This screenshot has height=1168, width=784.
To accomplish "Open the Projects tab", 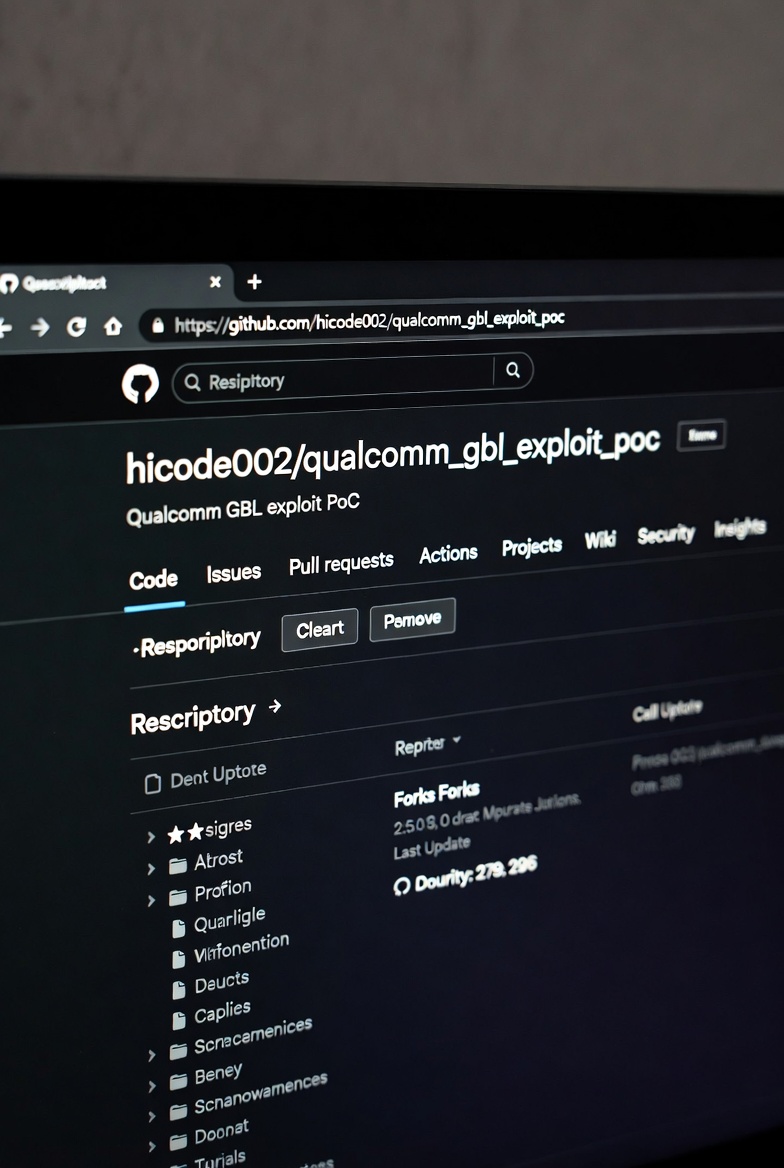I will point(531,547).
